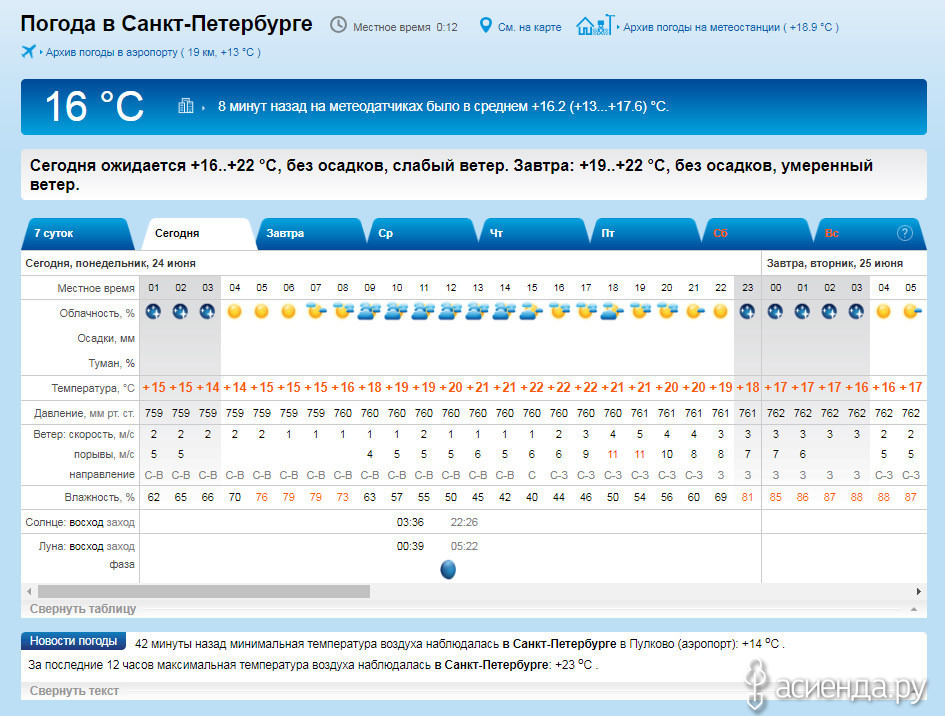Screen dimensions: 945x716
Task: Click the weather station house icon
Action: (595, 25)
